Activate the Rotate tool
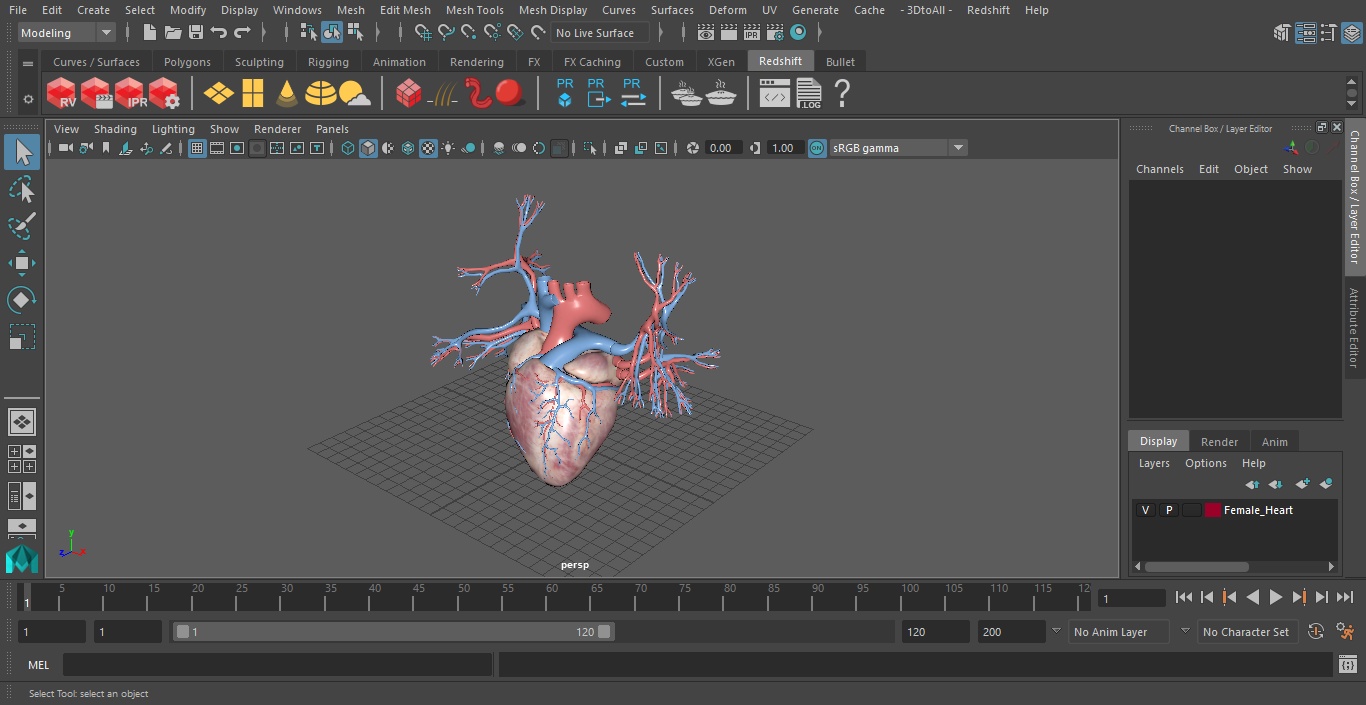The image size is (1366, 705). pyautogui.click(x=21, y=300)
